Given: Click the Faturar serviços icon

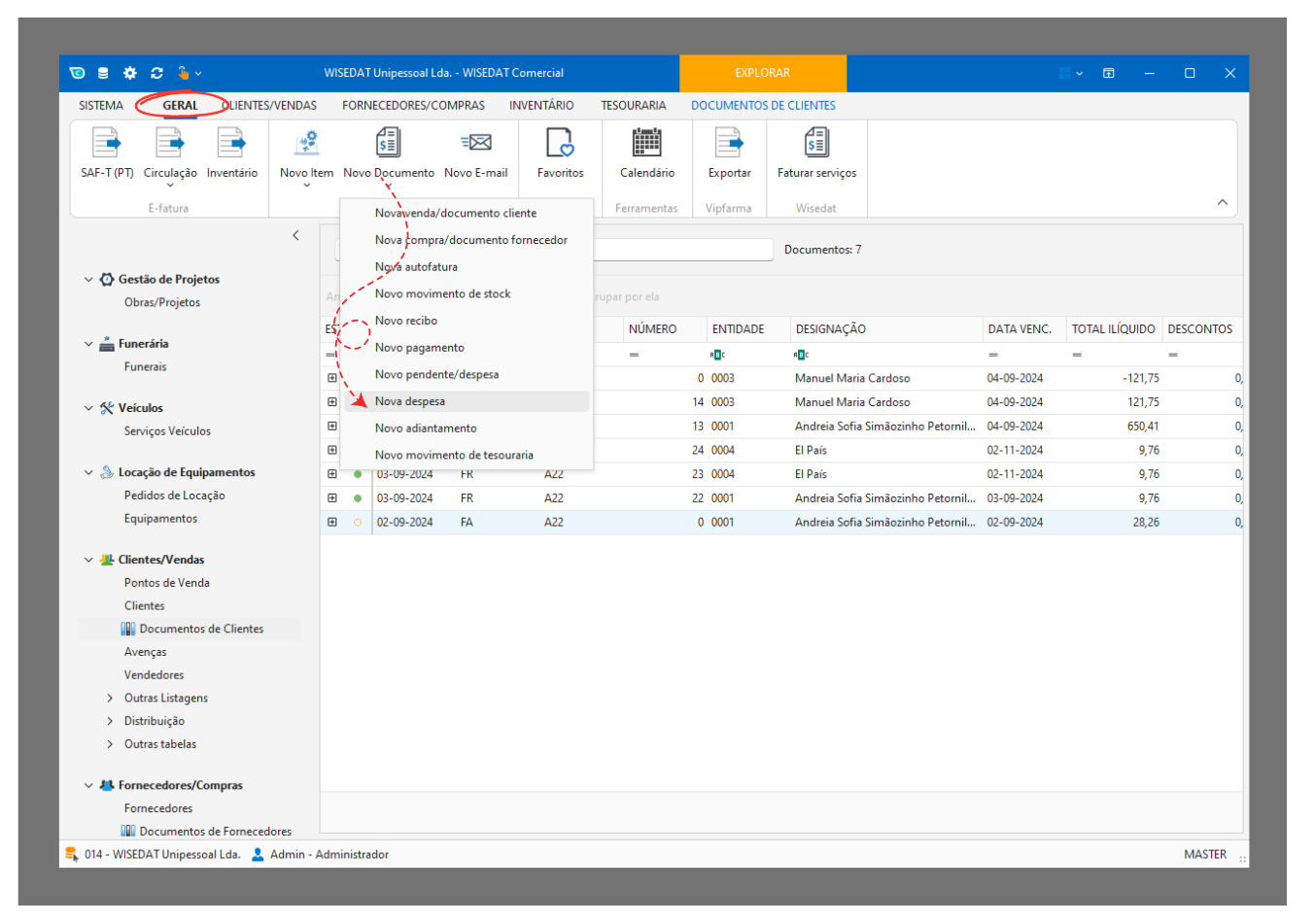Looking at the screenshot, I should (816, 144).
